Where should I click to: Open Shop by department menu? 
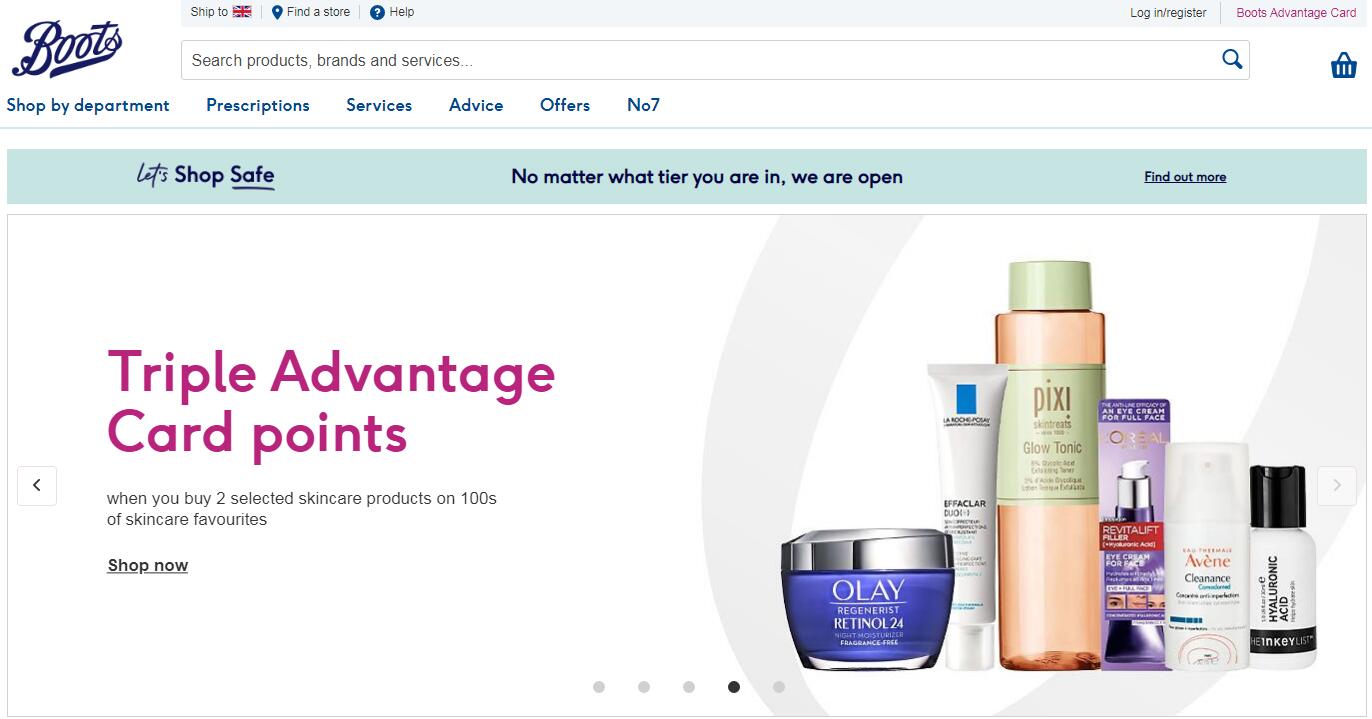pyautogui.click(x=88, y=105)
